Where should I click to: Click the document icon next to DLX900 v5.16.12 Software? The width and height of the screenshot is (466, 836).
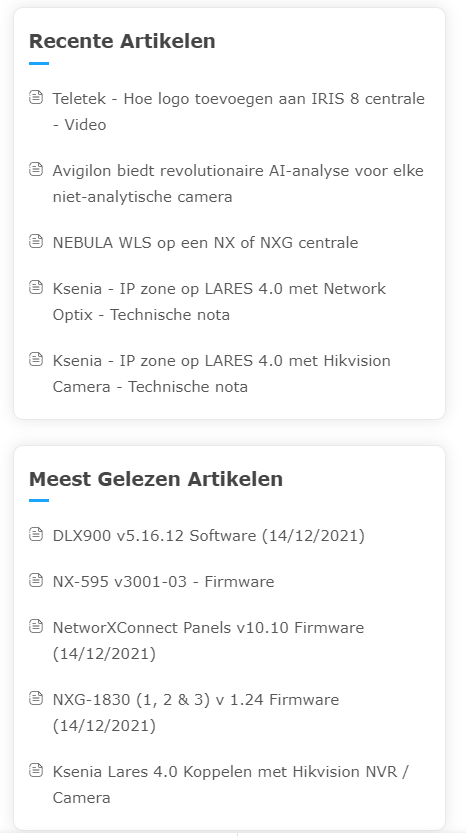36,534
